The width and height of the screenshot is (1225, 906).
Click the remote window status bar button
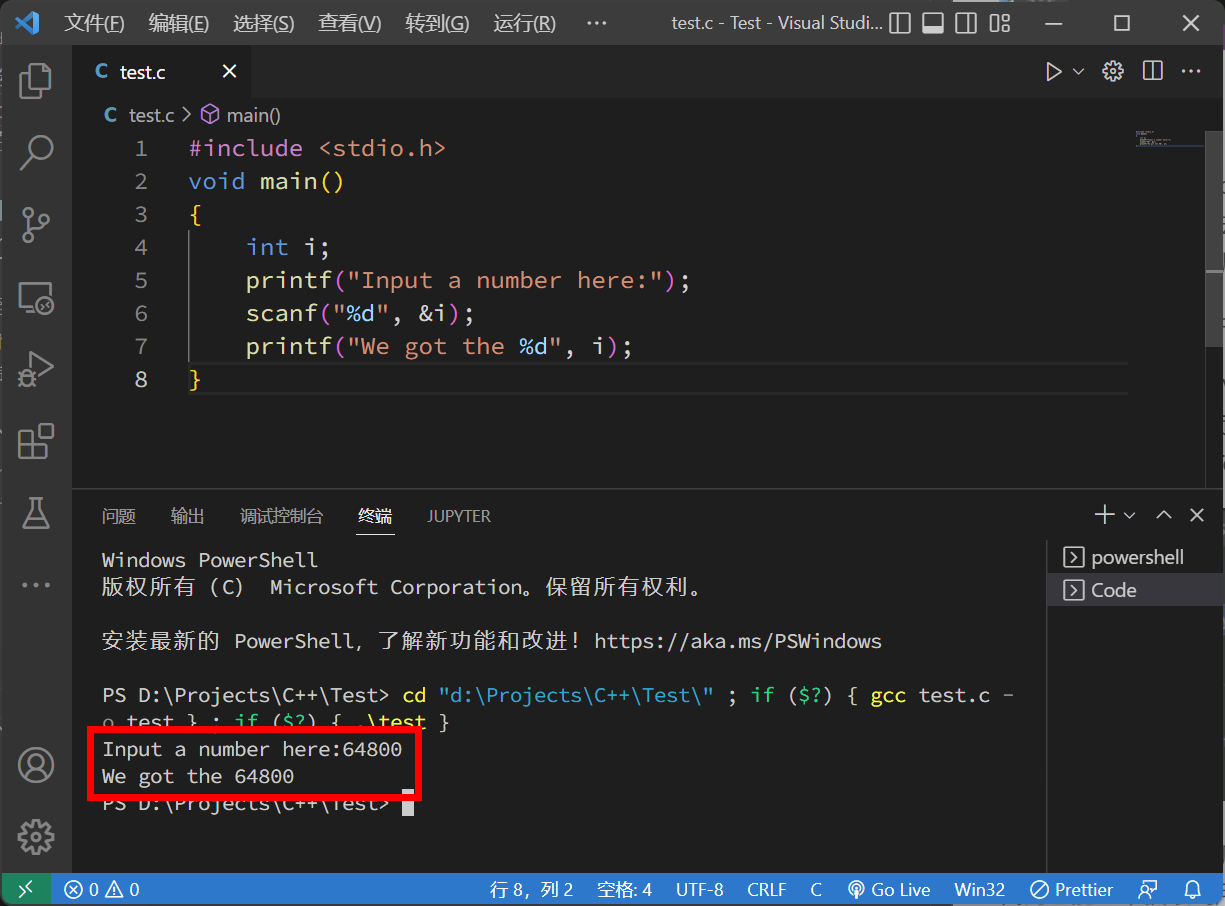point(25,889)
